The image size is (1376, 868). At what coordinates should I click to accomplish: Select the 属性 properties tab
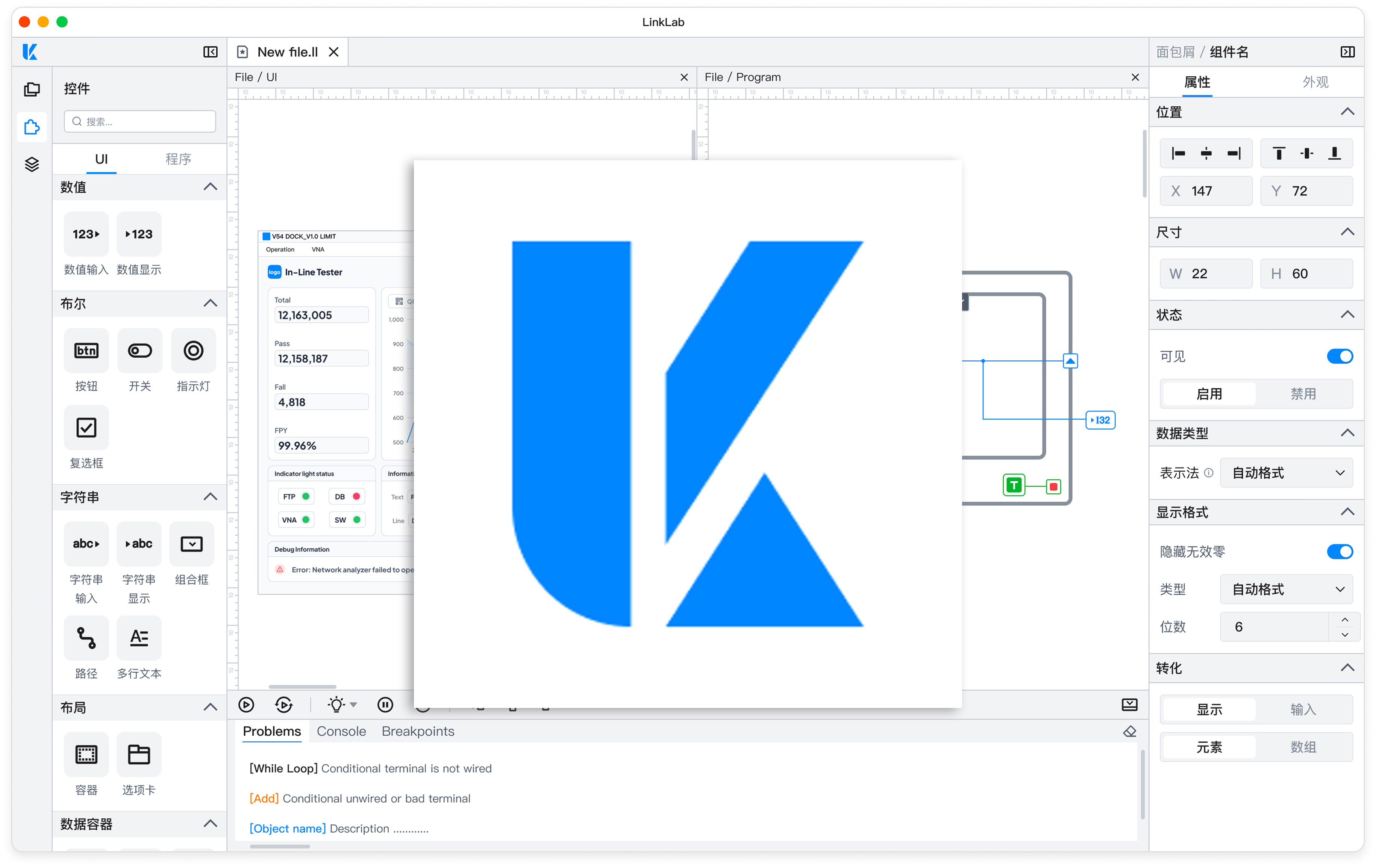[1197, 82]
